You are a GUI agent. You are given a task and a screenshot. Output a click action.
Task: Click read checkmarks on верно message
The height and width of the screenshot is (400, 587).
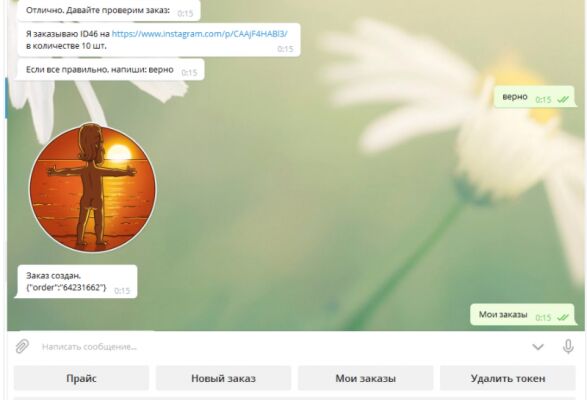pos(563,100)
